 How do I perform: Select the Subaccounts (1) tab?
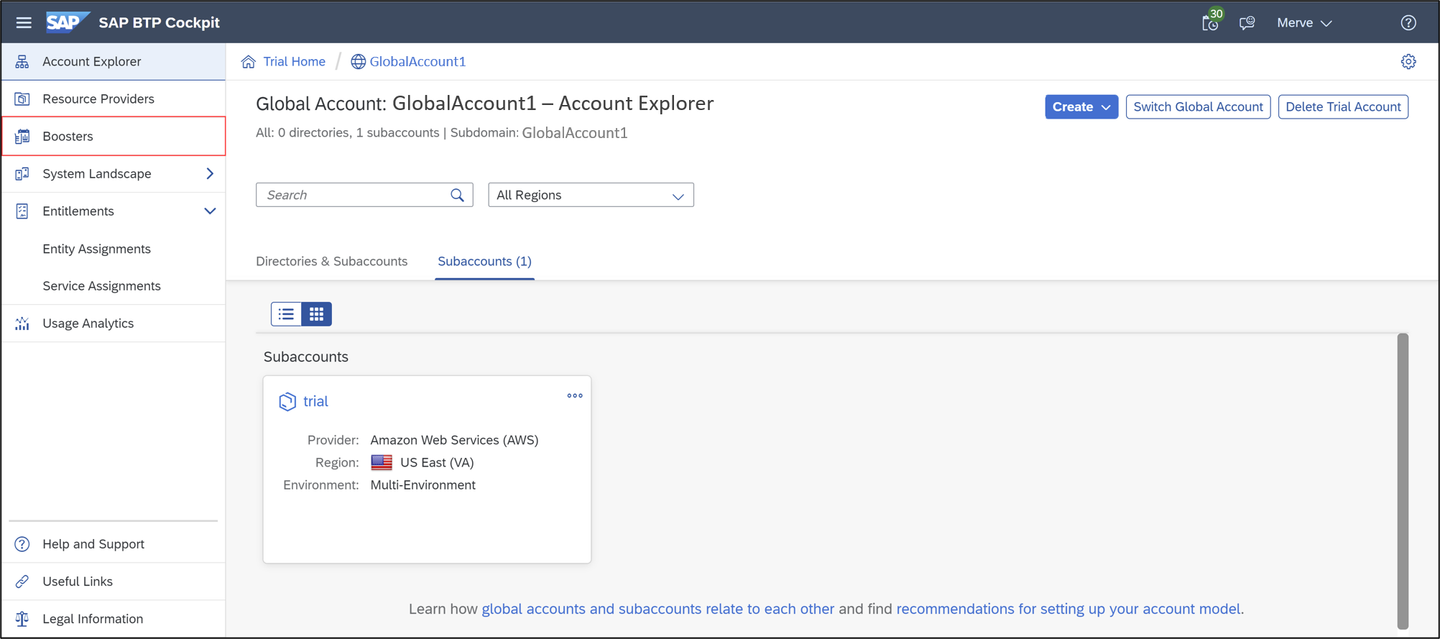[485, 261]
